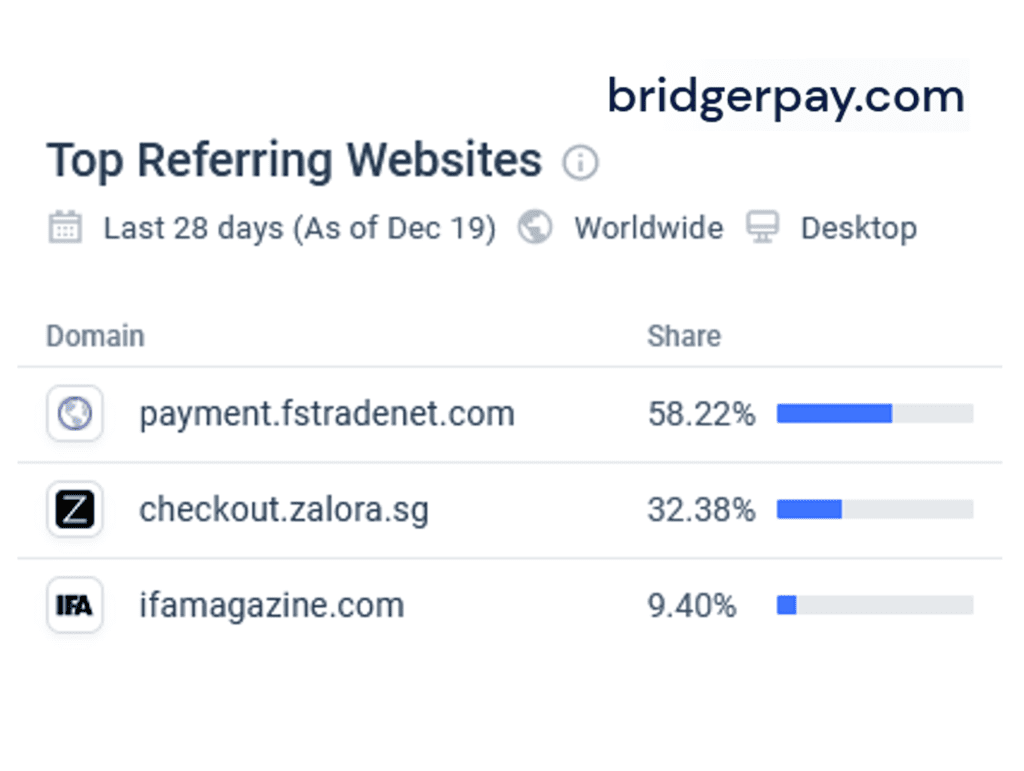Screen dimensions: 1024x771
Task: Open the Worldwide region selector
Action: coord(648,228)
